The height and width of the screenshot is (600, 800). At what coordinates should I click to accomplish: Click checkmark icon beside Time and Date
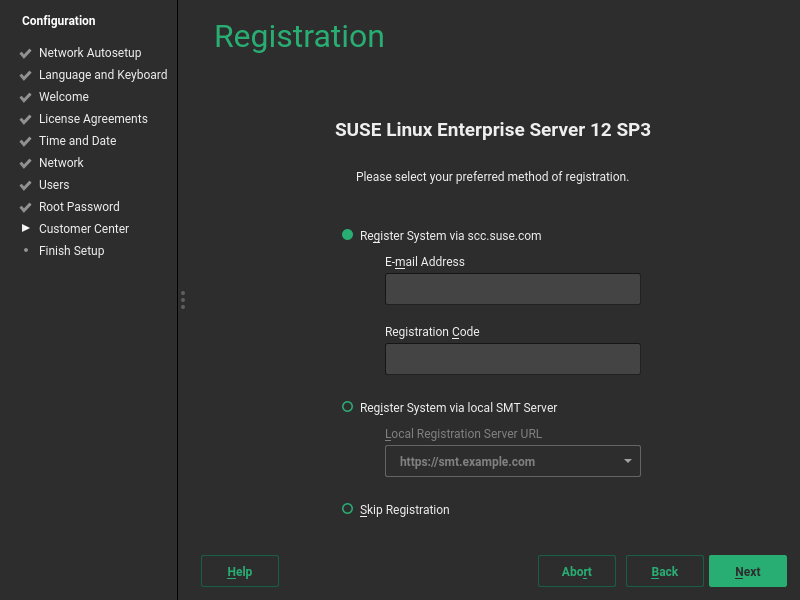tap(26, 141)
